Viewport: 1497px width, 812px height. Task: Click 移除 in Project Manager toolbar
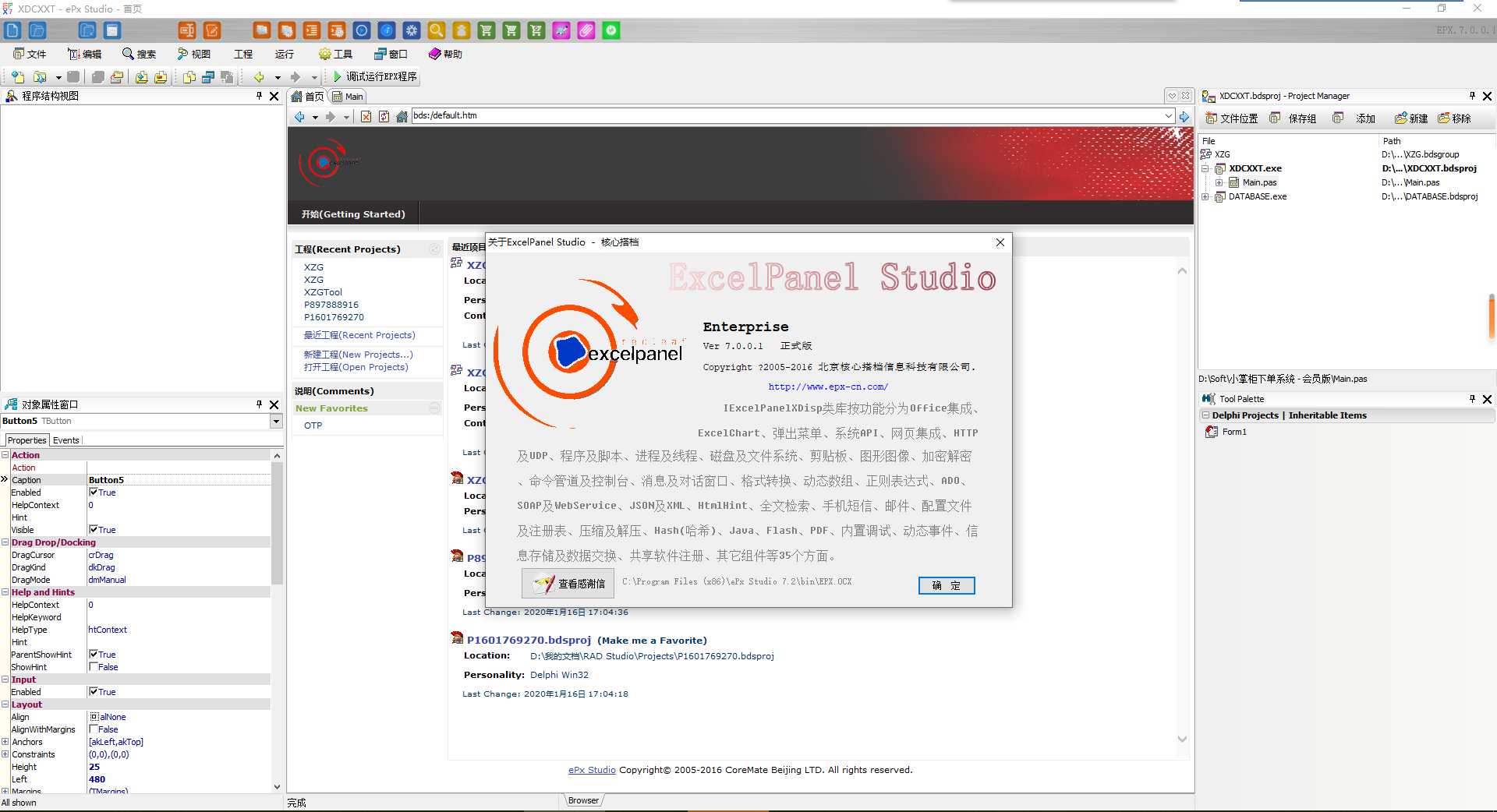click(1455, 118)
